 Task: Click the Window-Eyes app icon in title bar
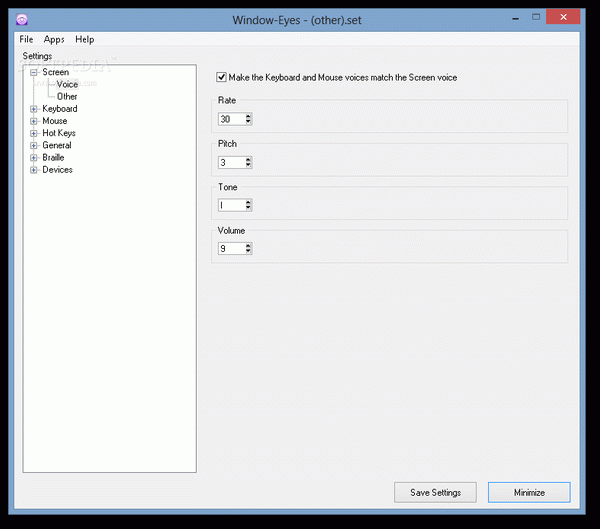pos(22,19)
